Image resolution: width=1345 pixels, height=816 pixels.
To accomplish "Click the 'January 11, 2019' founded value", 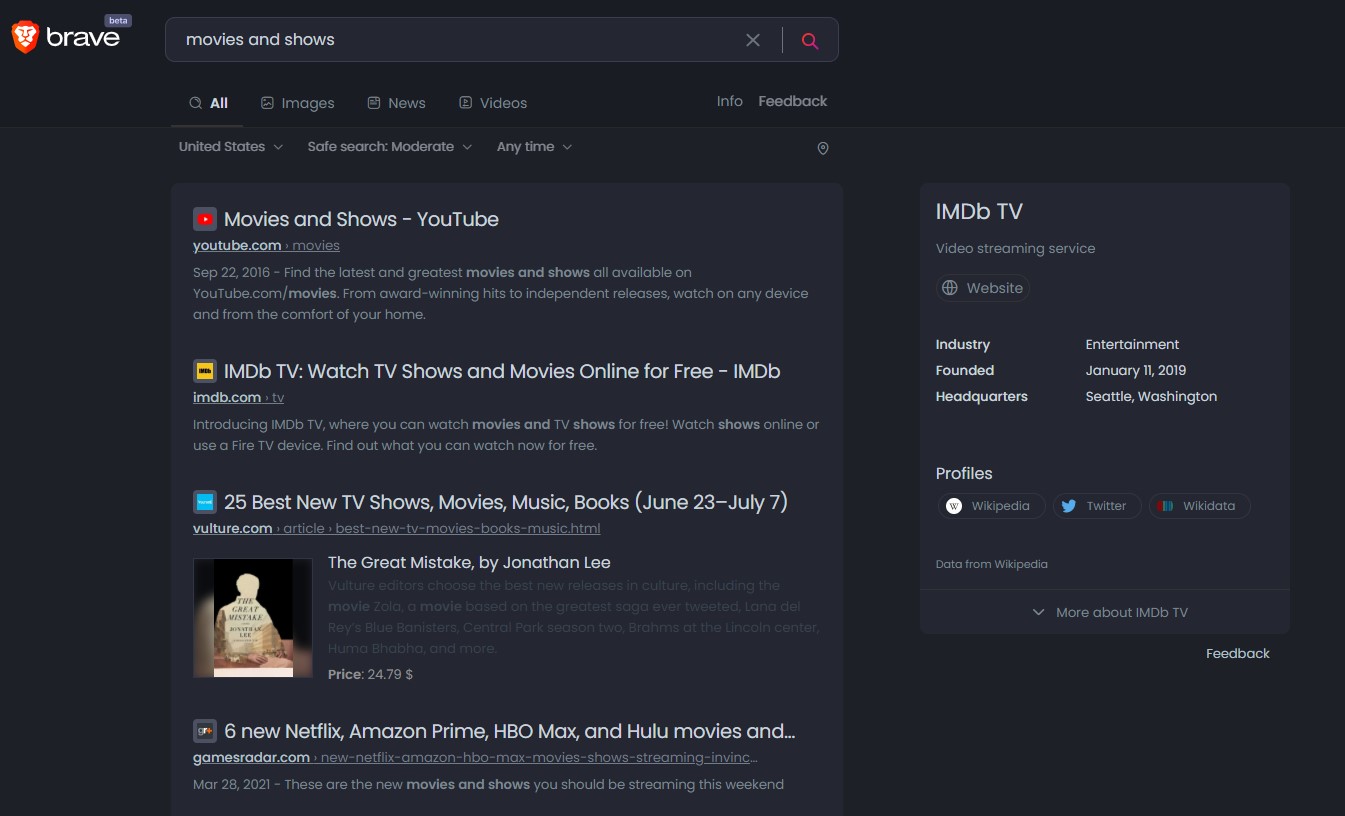I will [1136, 371].
